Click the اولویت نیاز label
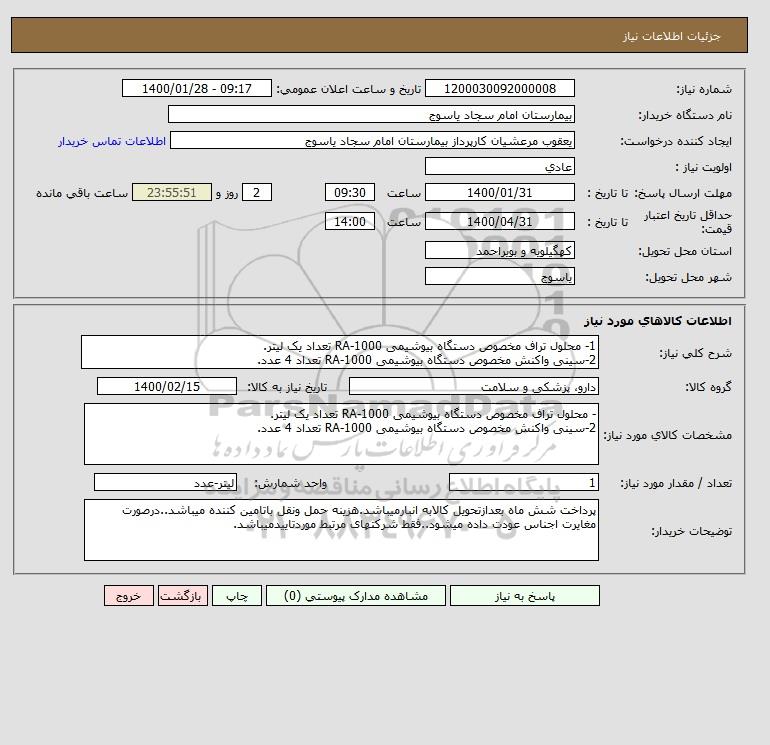Image resolution: width=770 pixels, height=745 pixels. coord(704,167)
